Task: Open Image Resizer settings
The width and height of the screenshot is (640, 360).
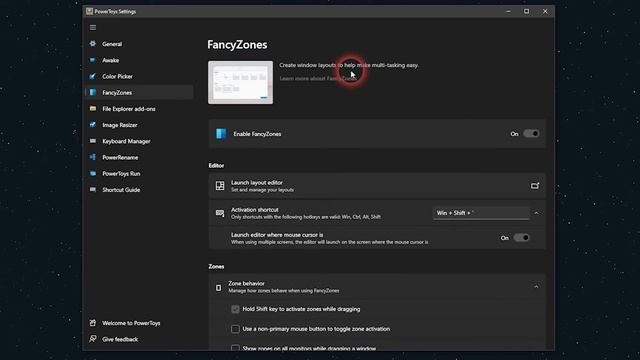Action: [x=139, y=125]
